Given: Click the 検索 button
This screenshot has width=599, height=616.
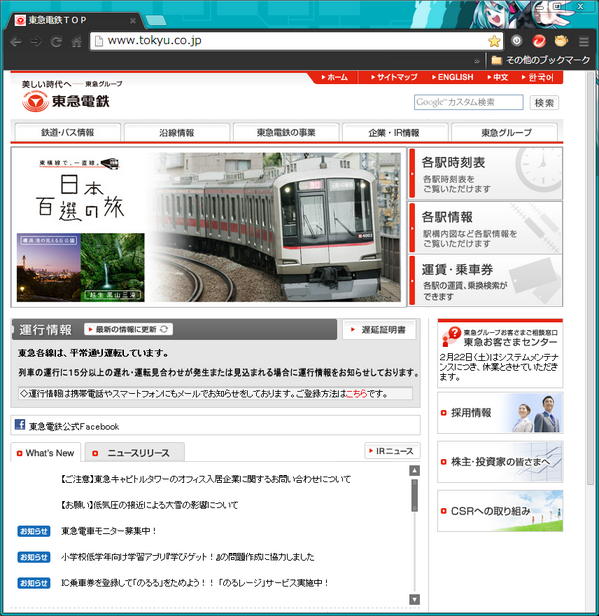Looking at the screenshot, I should coord(544,103).
